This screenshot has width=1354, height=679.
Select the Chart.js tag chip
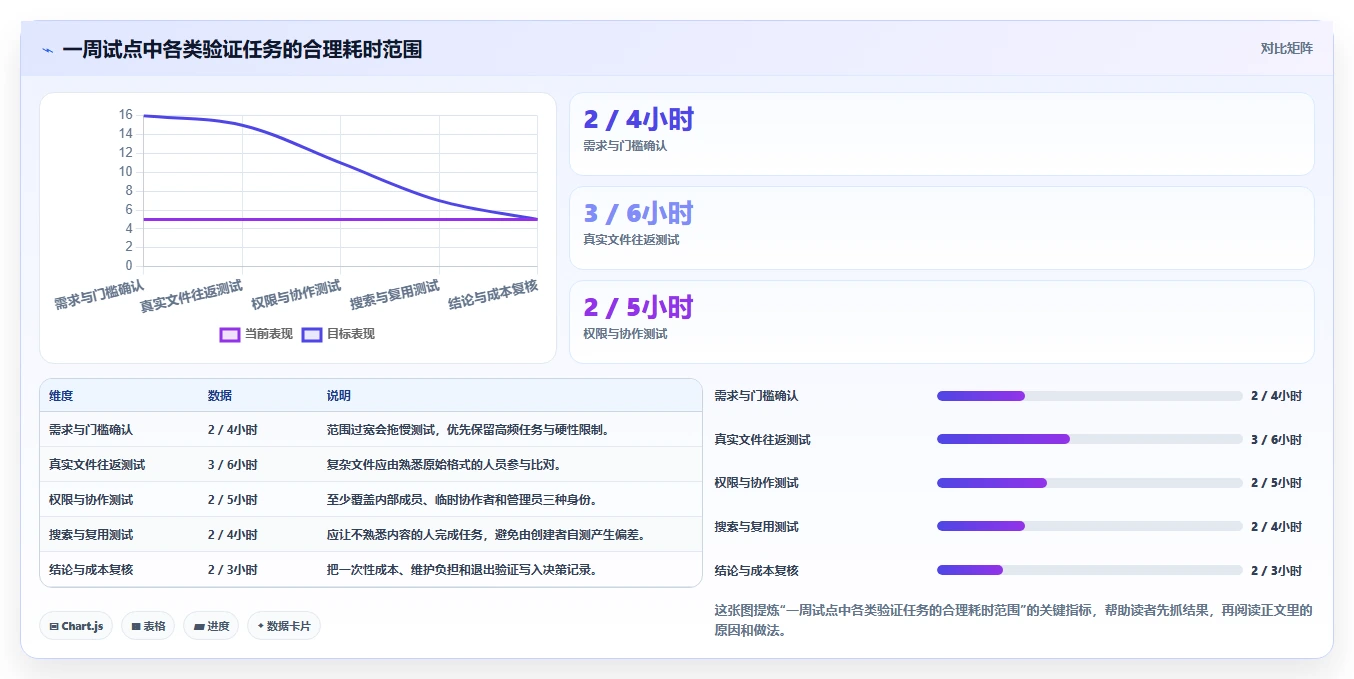[76, 626]
